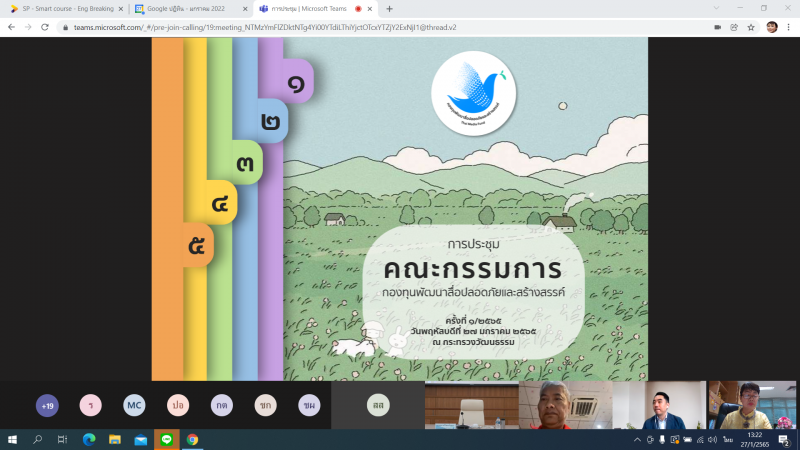Screen dimensions: 800x450
Task: Select video of man in dark suit
Action: point(659,405)
